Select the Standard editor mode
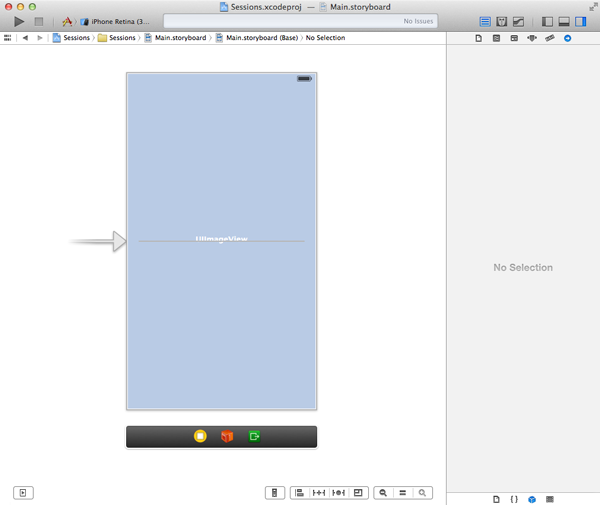 click(485, 22)
